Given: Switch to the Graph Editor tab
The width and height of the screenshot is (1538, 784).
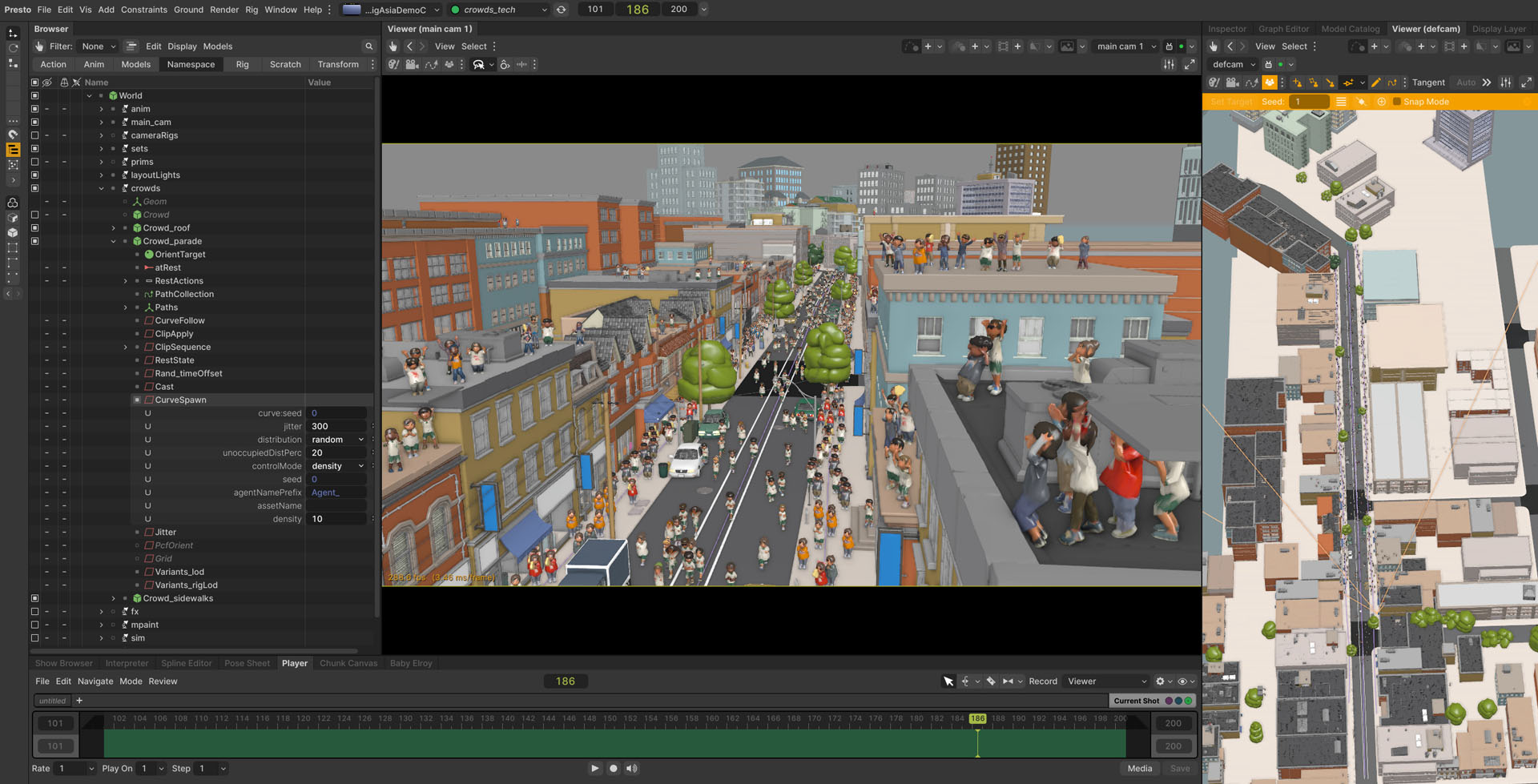Looking at the screenshot, I should tap(1283, 29).
